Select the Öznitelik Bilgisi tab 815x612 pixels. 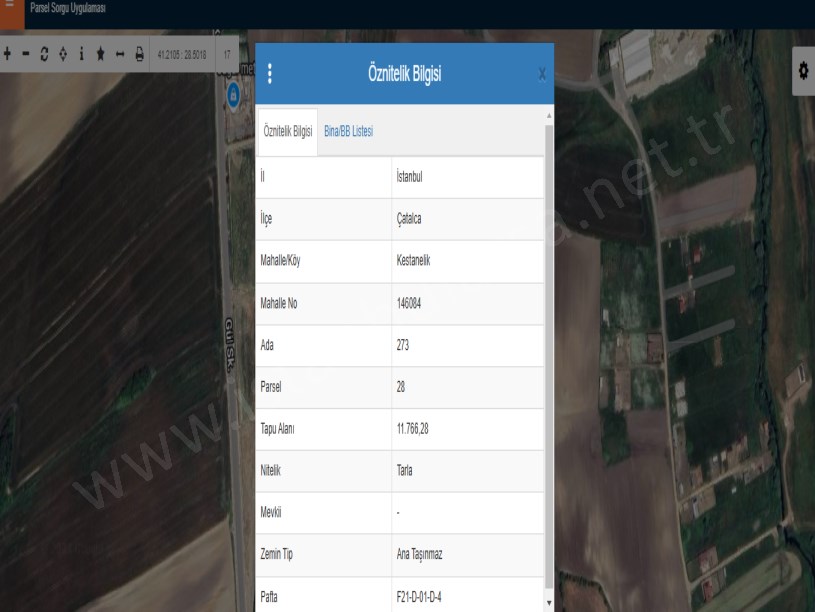(x=287, y=132)
